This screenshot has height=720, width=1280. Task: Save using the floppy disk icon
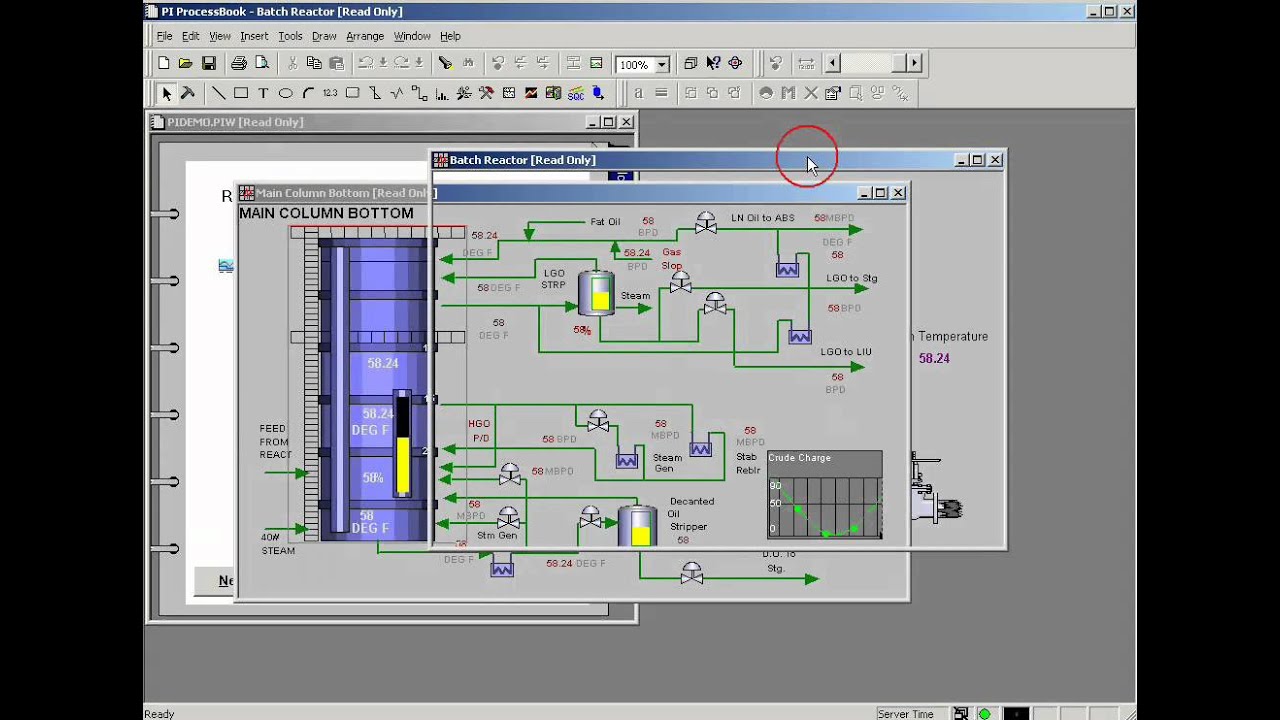click(208, 63)
